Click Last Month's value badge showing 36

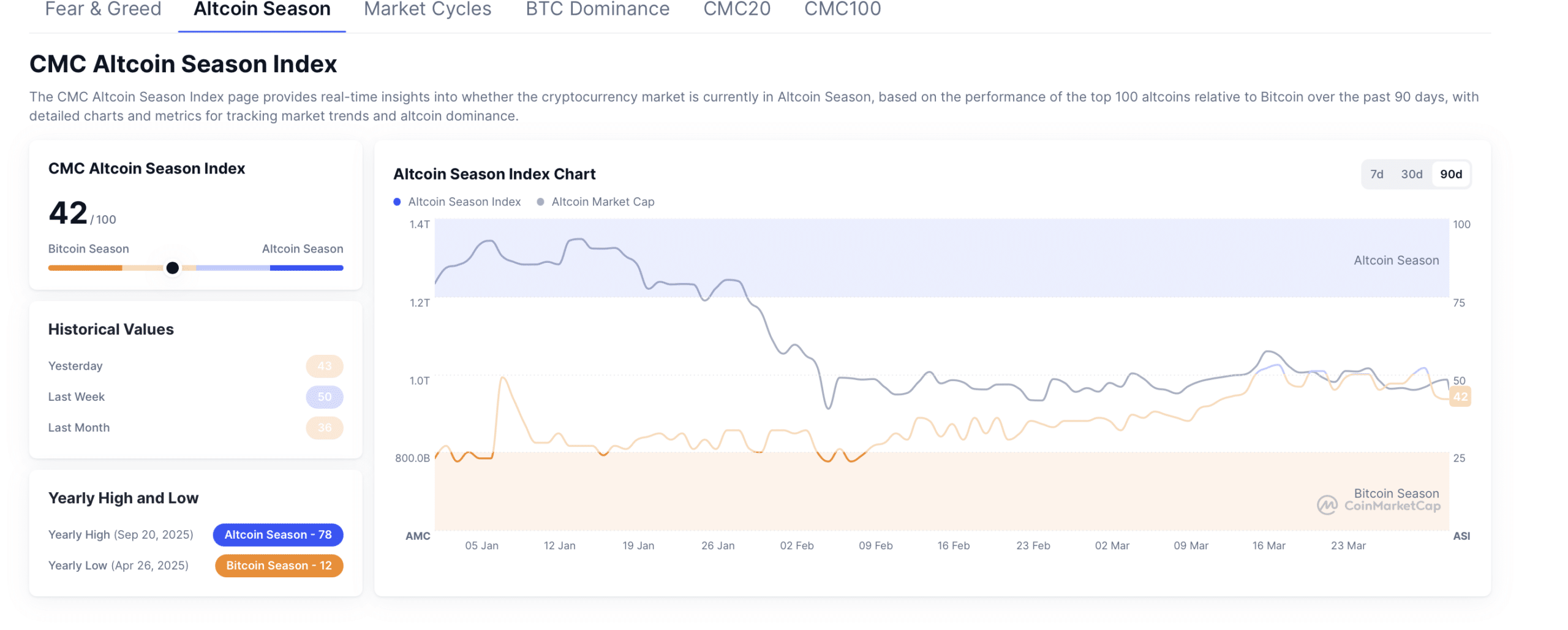point(325,428)
